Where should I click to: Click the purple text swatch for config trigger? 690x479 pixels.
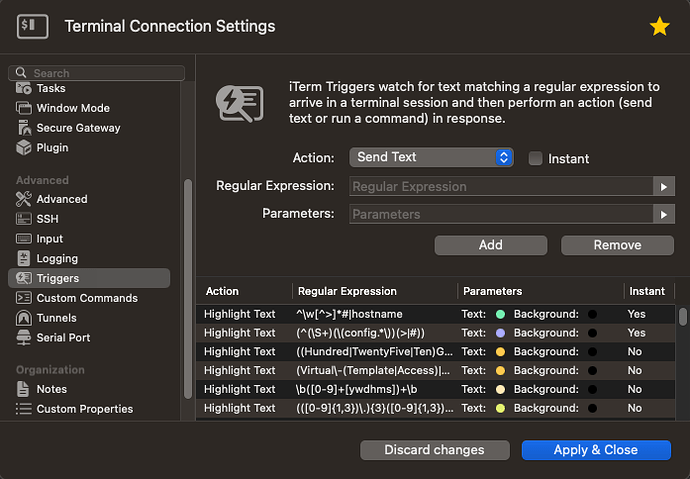click(x=500, y=333)
